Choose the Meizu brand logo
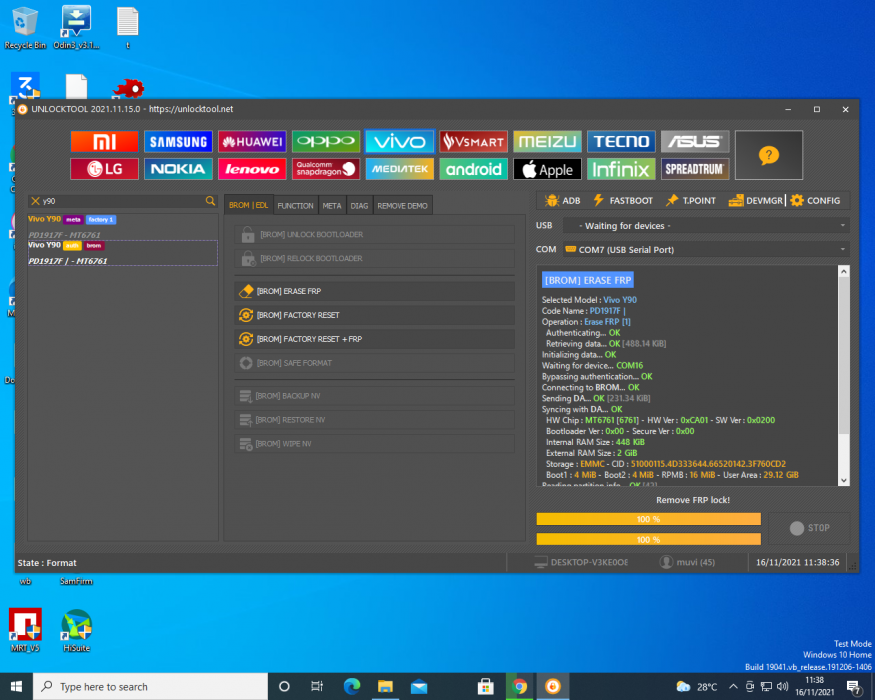 (547, 142)
